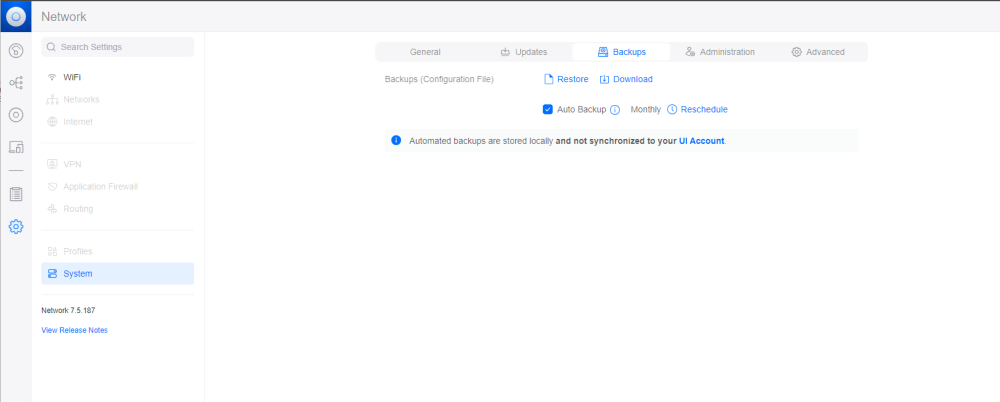The height and width of the screenshot is (402, 1000).
Task: Open the Dashboard icon in left rail
Action: [x=16, y=51]
